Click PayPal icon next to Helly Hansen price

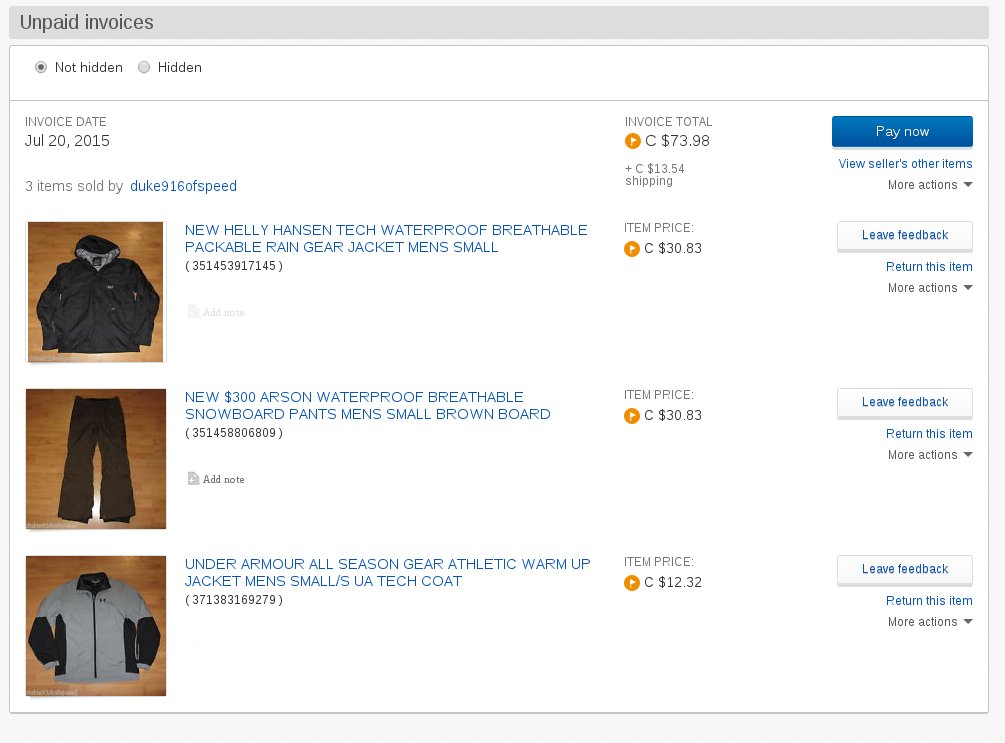pos(632,249)
